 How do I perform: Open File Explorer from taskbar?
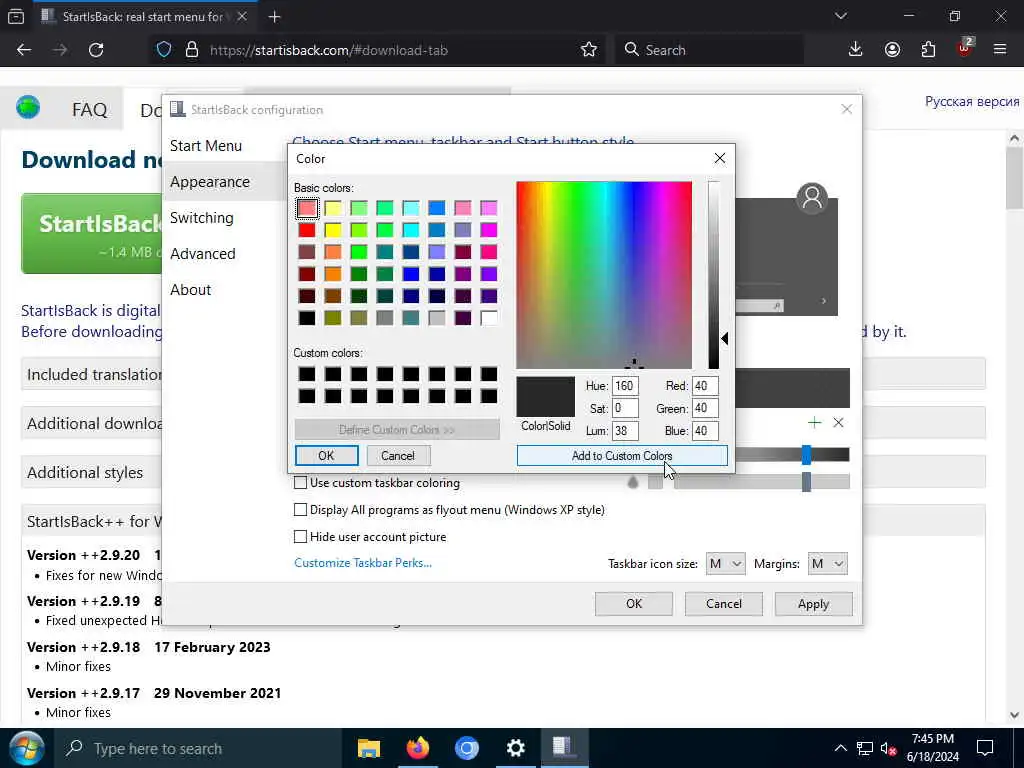tap(369, 748)
